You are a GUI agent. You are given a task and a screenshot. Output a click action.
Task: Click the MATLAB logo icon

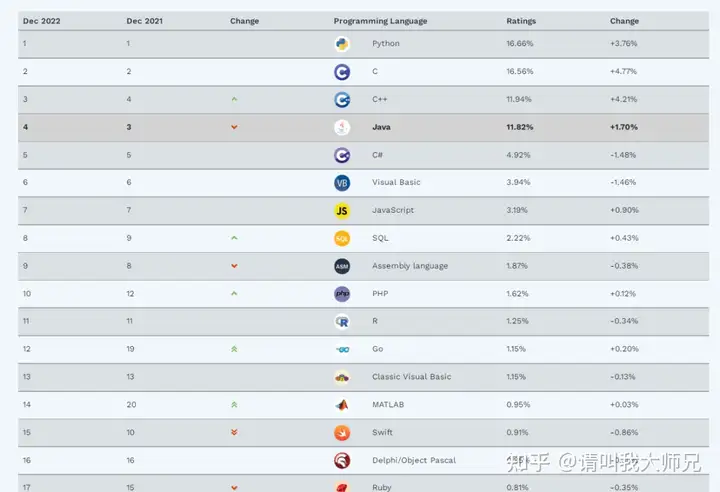[342, 405]
